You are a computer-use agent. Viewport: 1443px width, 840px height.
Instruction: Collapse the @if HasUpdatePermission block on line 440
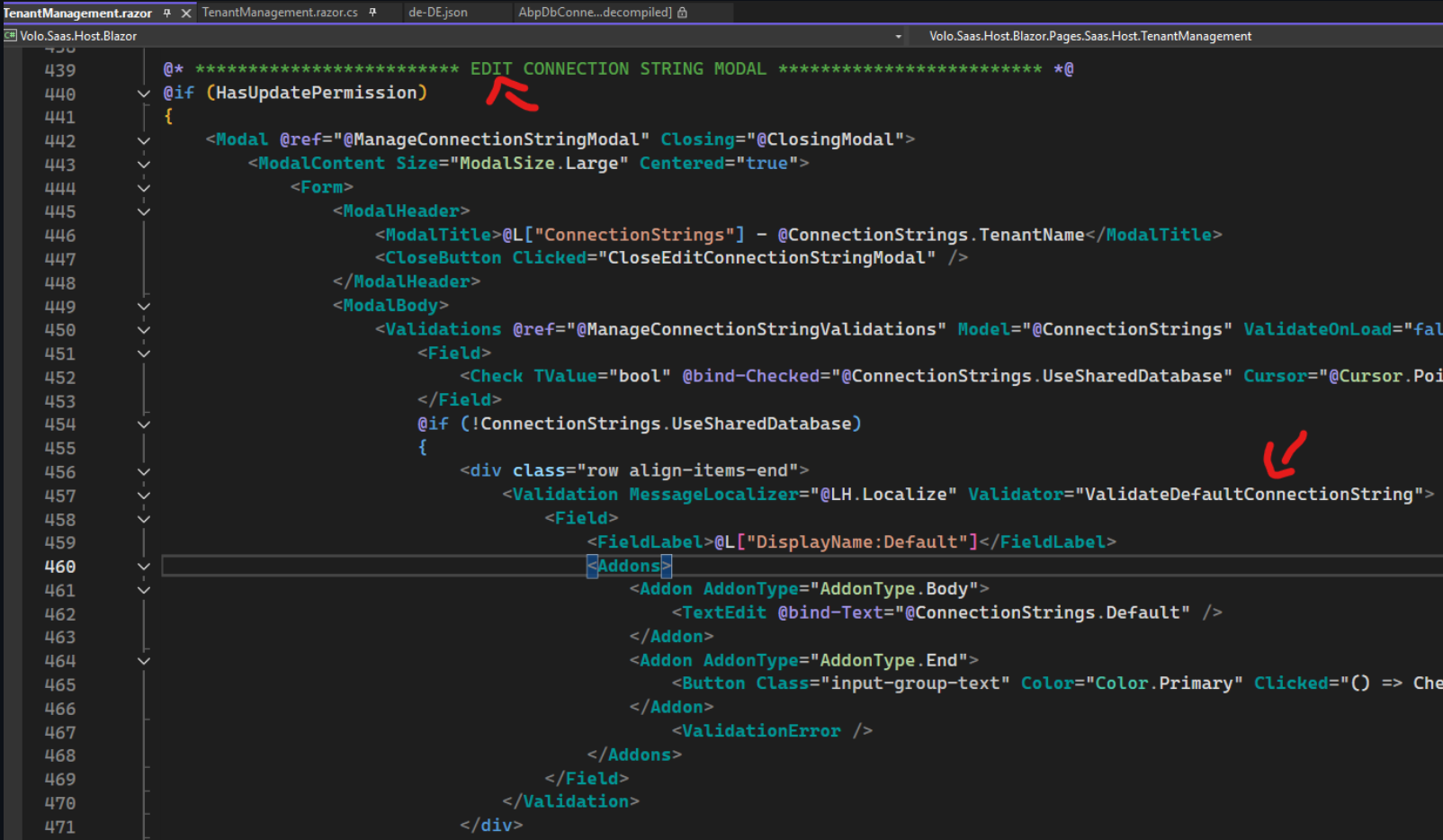coord(144,94)
